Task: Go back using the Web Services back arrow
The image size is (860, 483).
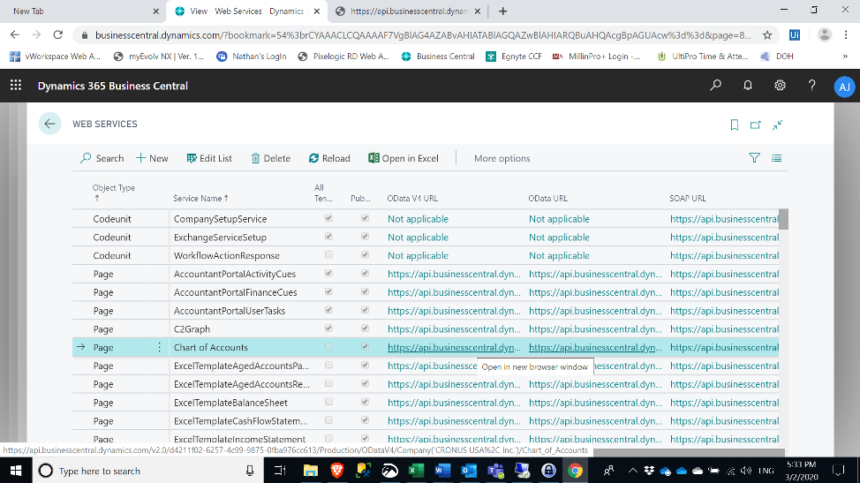Action: coord(50,124)
